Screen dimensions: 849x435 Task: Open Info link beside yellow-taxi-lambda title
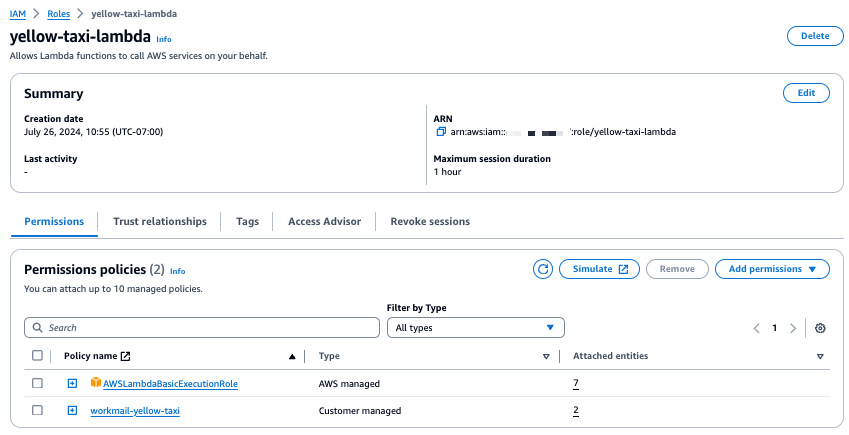(164, 39)
